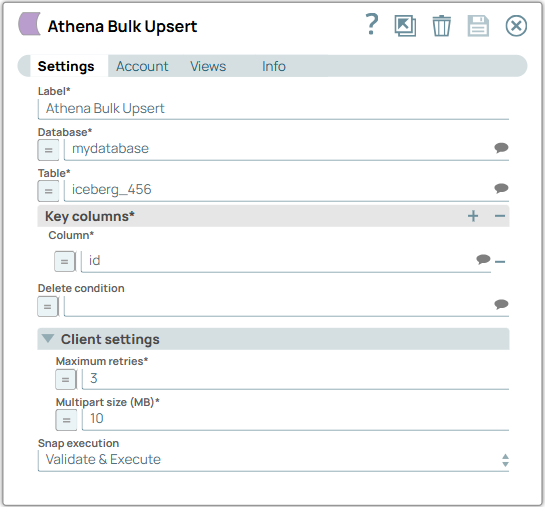Open the Account tab
This screenshot has width=545, height=507.
point(142,66)
